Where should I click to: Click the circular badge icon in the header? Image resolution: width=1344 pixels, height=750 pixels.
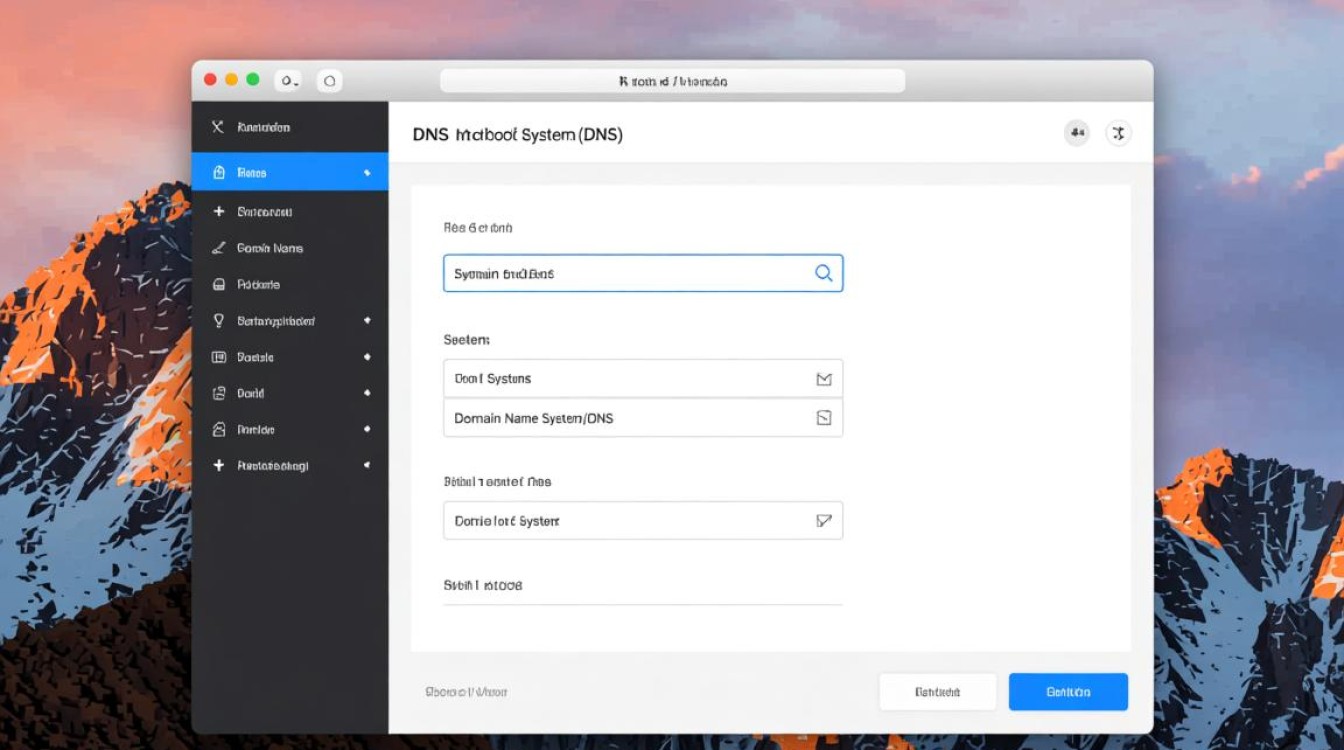click(x=1077, y=132)
